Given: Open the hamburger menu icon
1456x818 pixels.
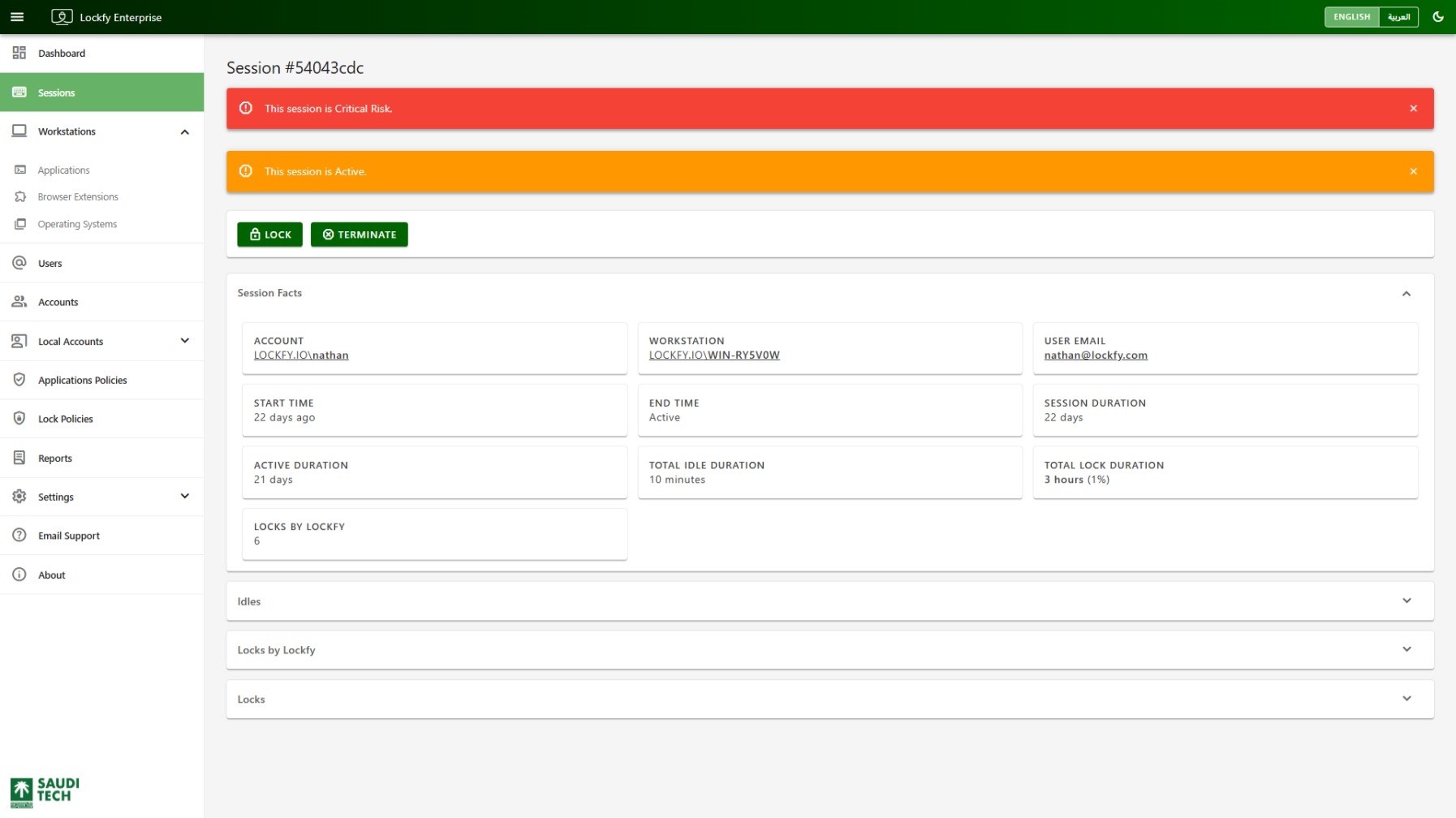Looking at the screenshot, I should coord(17,17).
